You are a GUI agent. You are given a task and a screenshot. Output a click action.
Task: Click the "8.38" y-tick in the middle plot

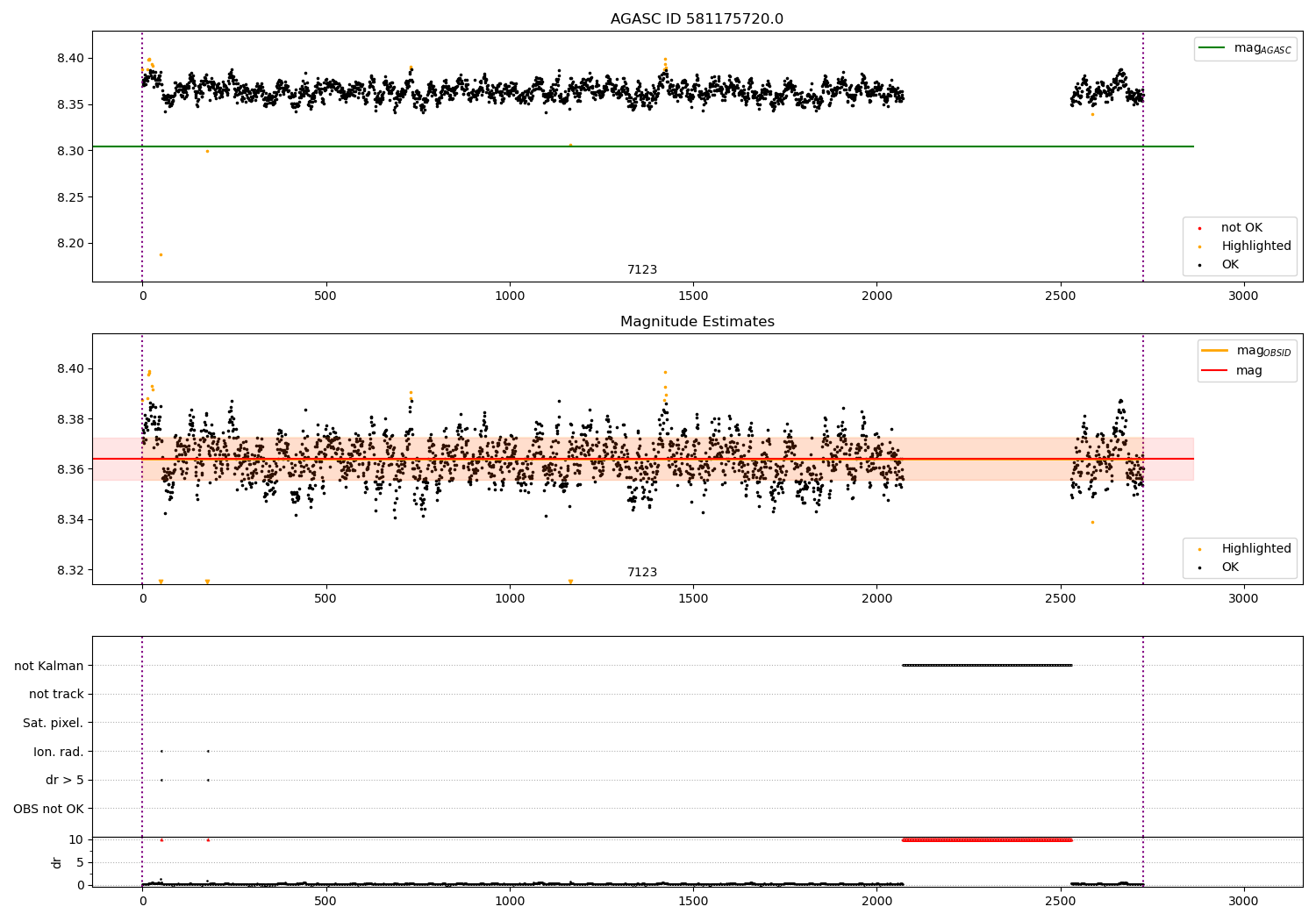tap(70, 420)
